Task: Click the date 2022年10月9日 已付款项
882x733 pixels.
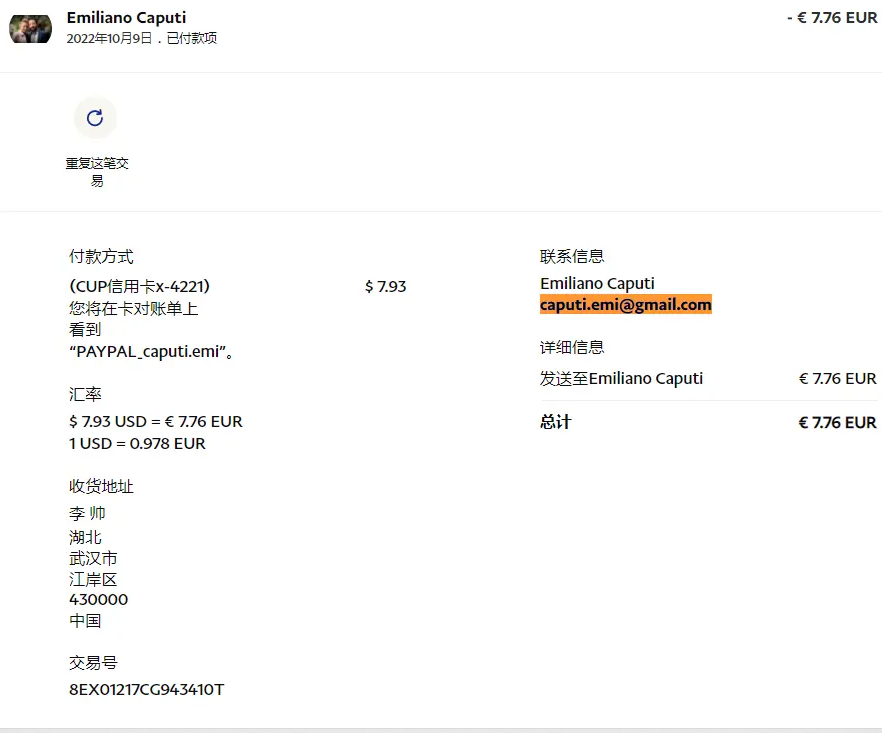Action: 142,38
